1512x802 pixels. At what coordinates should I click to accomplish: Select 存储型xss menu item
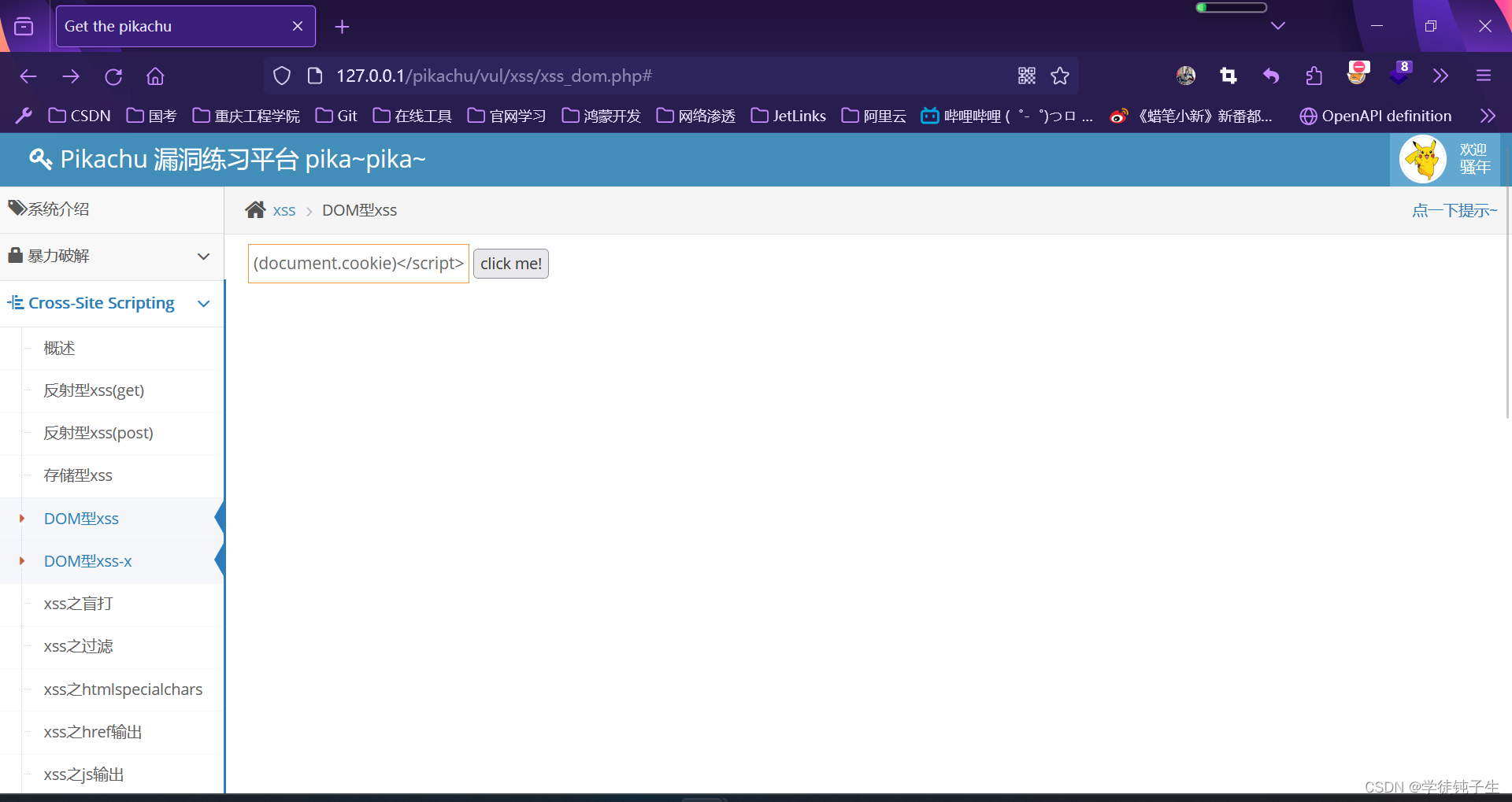pos(78,475)
